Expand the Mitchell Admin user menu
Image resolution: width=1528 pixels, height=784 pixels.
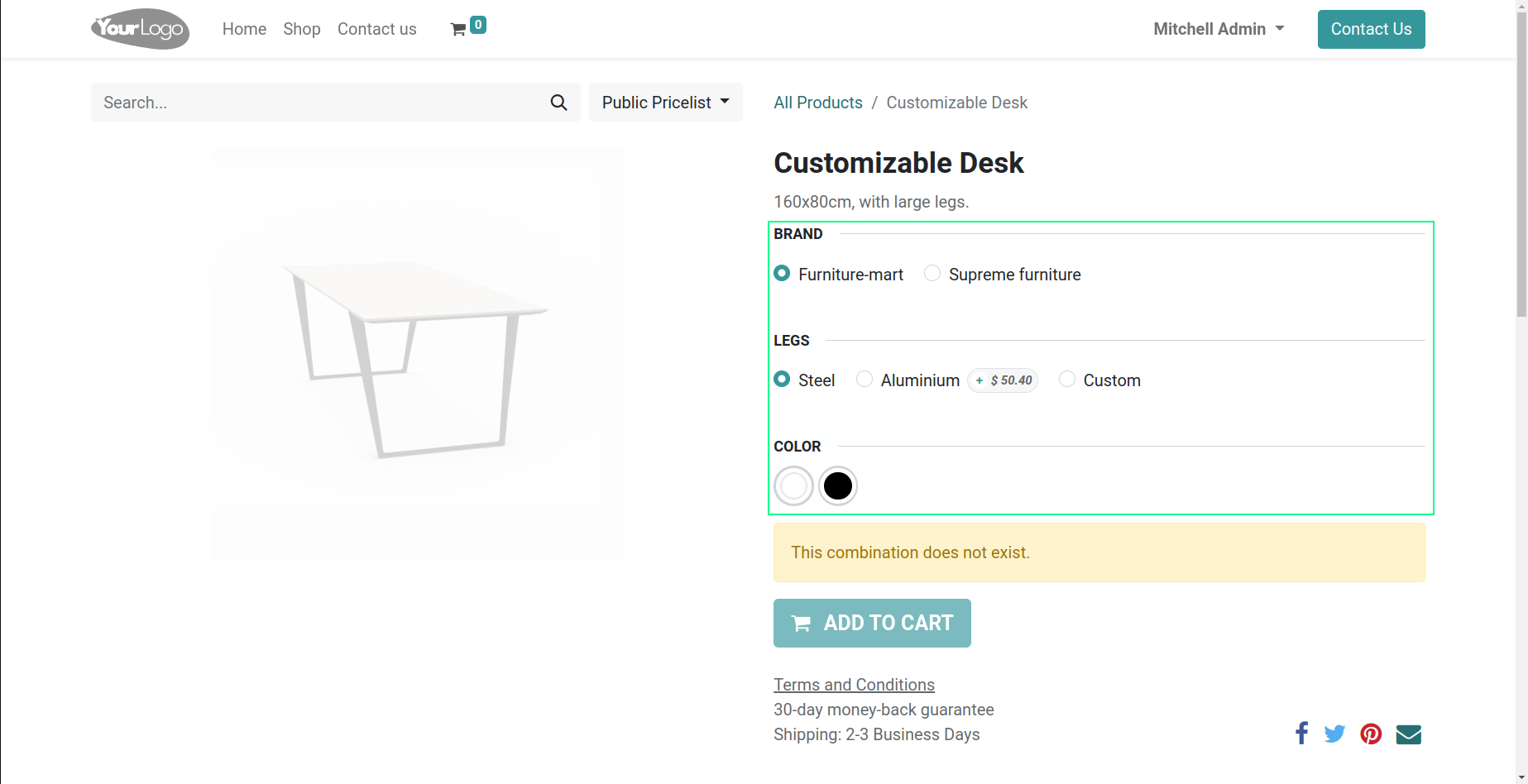1219,29
